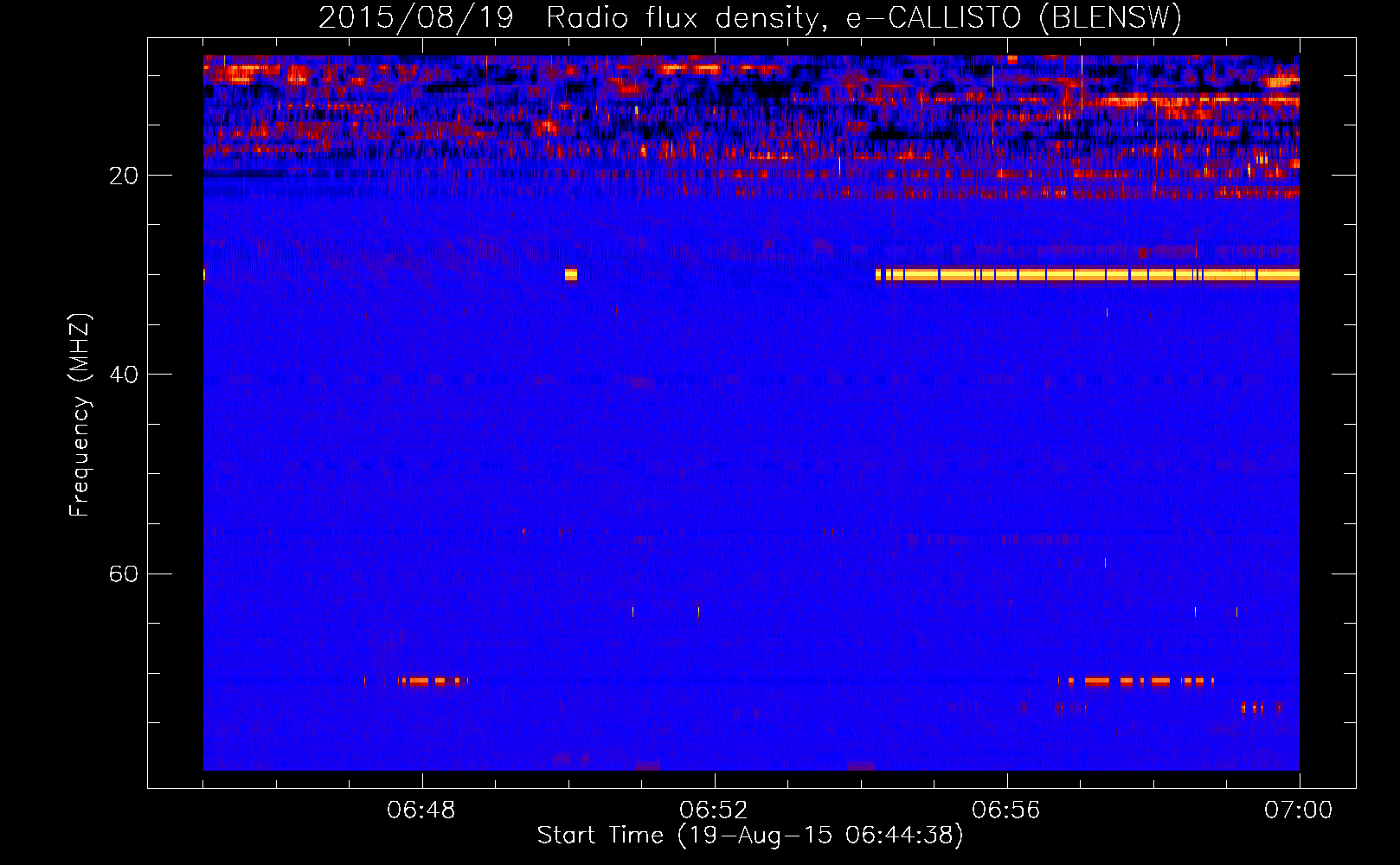Click the red-orange dashed signal near 06:57 at 71 MHz
This screenshot has width=1400, height=865.
pos(1140,682)
